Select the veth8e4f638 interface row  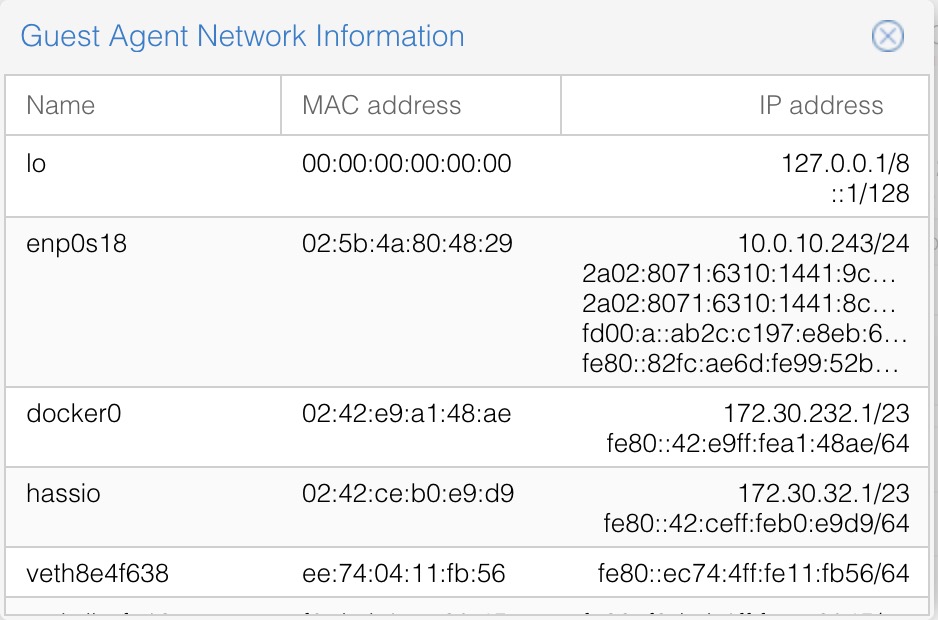pos(467,573)
